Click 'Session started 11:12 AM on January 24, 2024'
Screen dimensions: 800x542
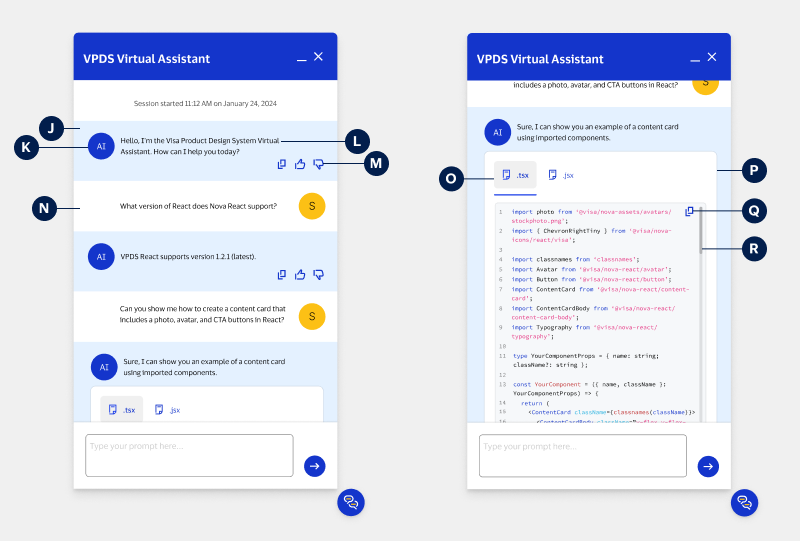(x=205, y=104)
